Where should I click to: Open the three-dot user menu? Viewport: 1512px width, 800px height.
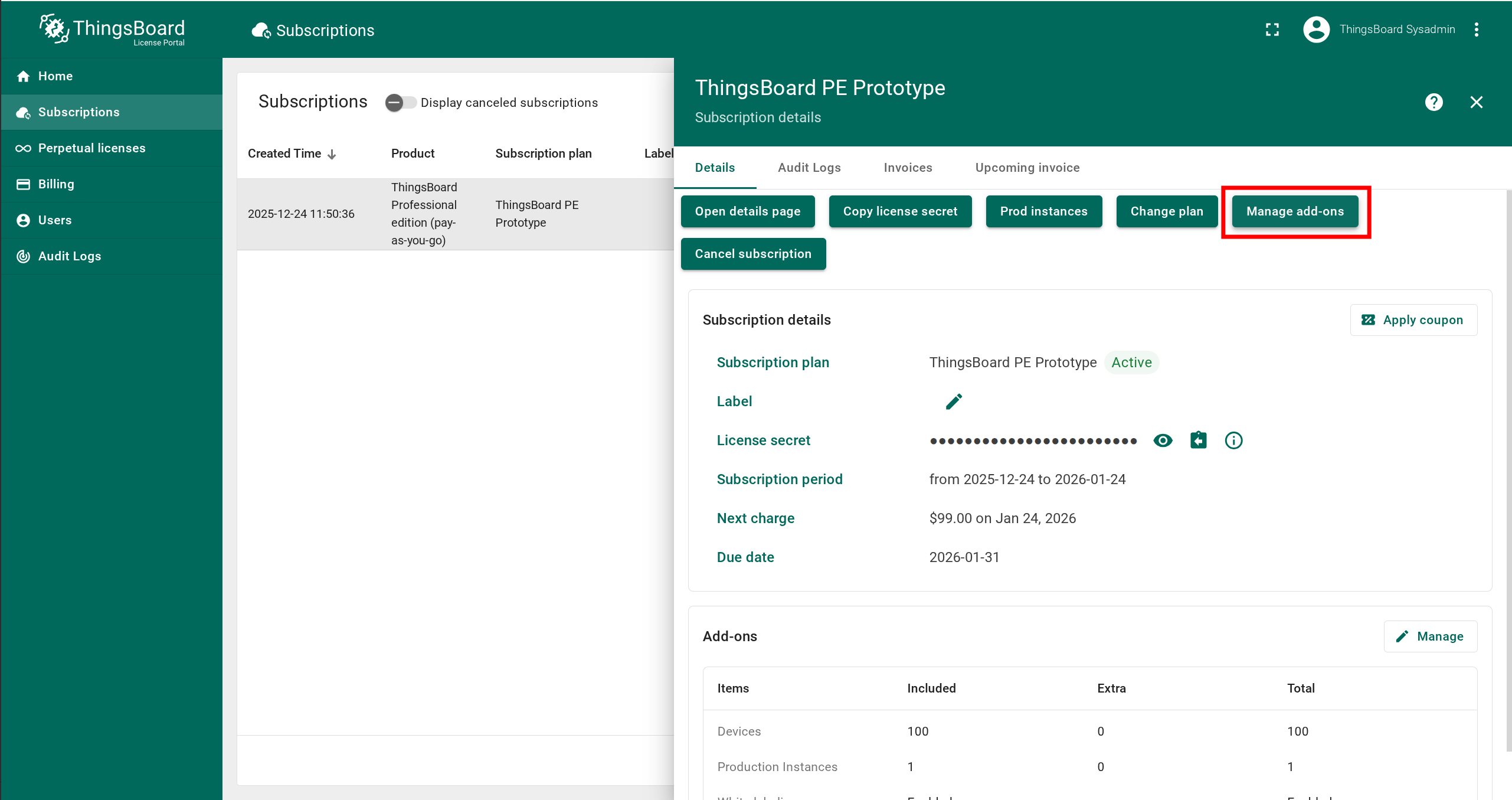(x=1477, y=30)
